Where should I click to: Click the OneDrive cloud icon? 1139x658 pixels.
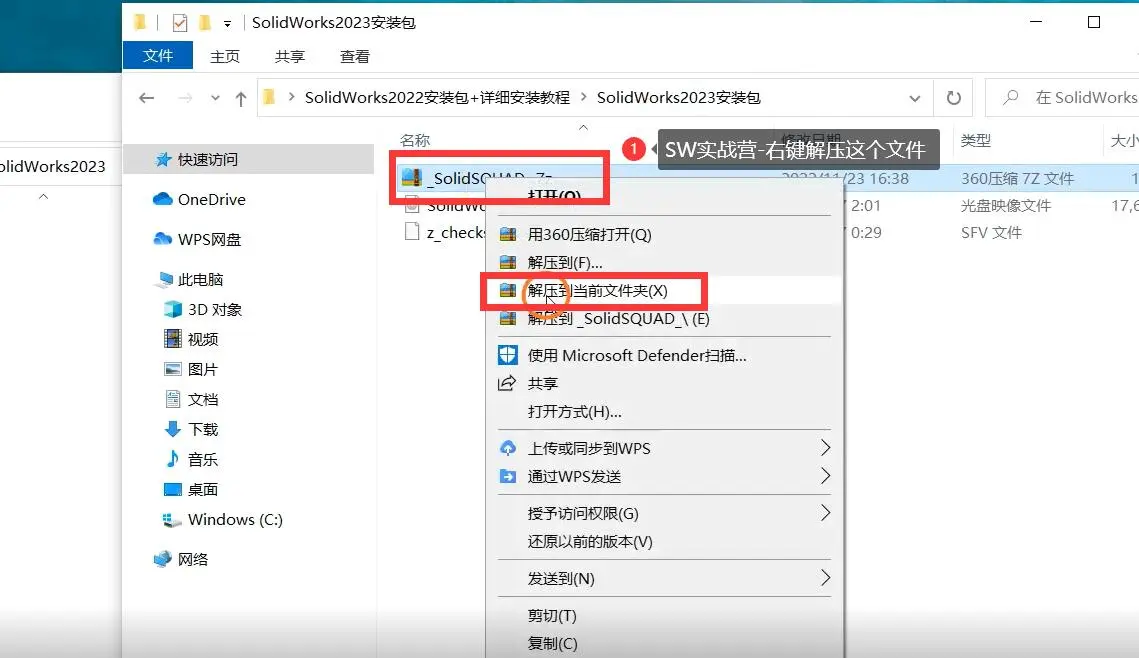[x=163, y=199]
